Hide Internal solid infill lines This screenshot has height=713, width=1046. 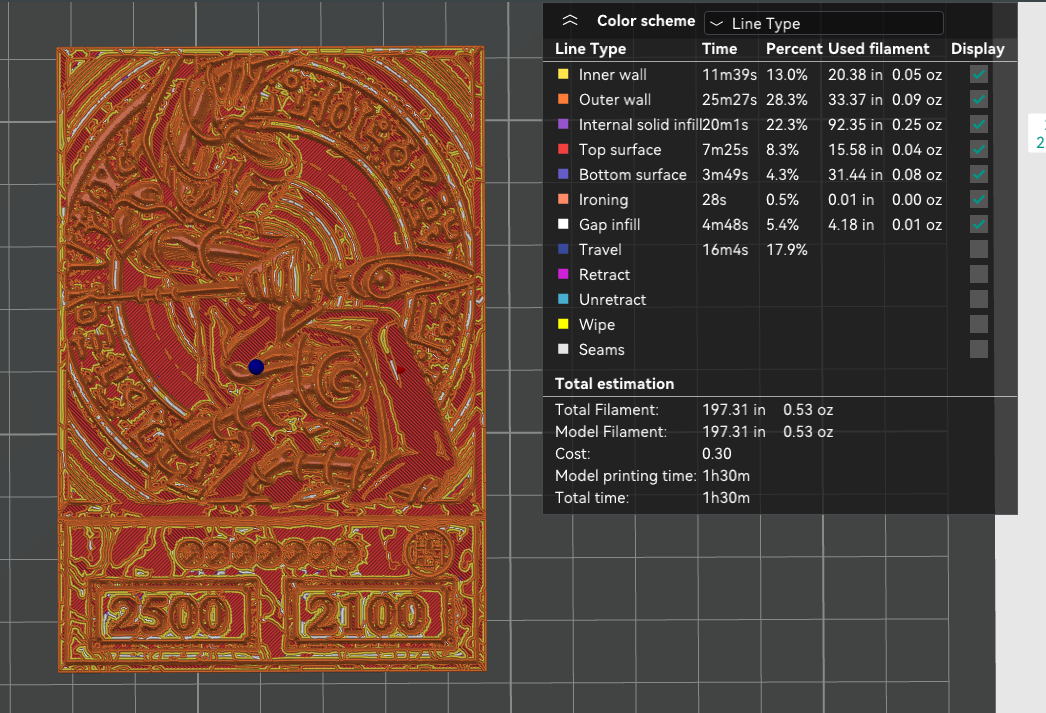[x=979, y=124]
